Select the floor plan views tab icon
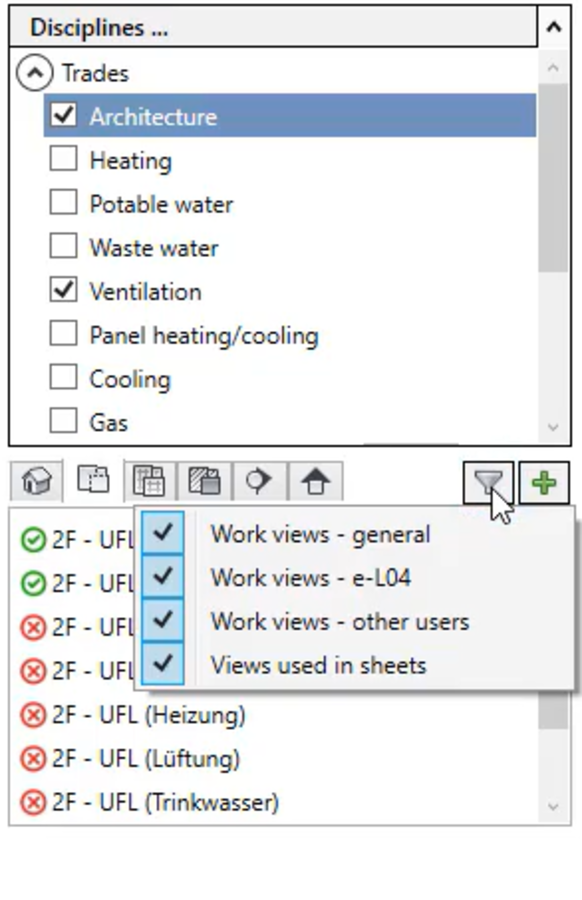The image size is (582, 900). click(93, 480)
